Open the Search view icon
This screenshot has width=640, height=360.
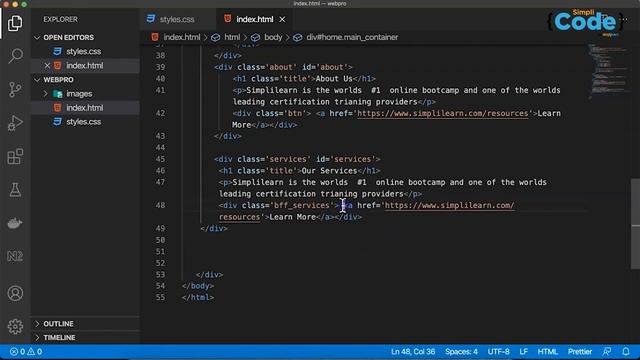15,56
